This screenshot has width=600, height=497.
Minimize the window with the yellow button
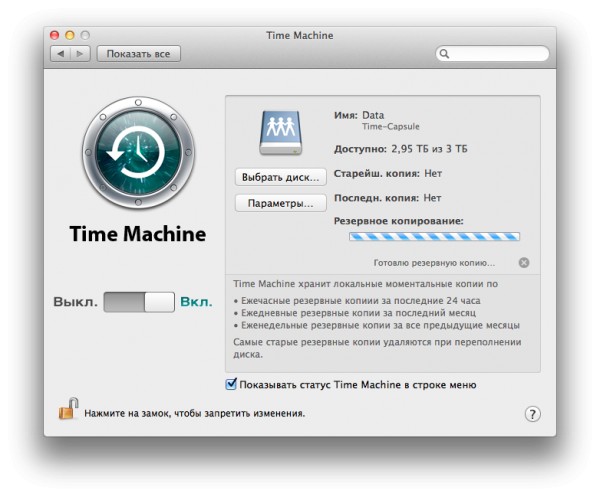70,35
